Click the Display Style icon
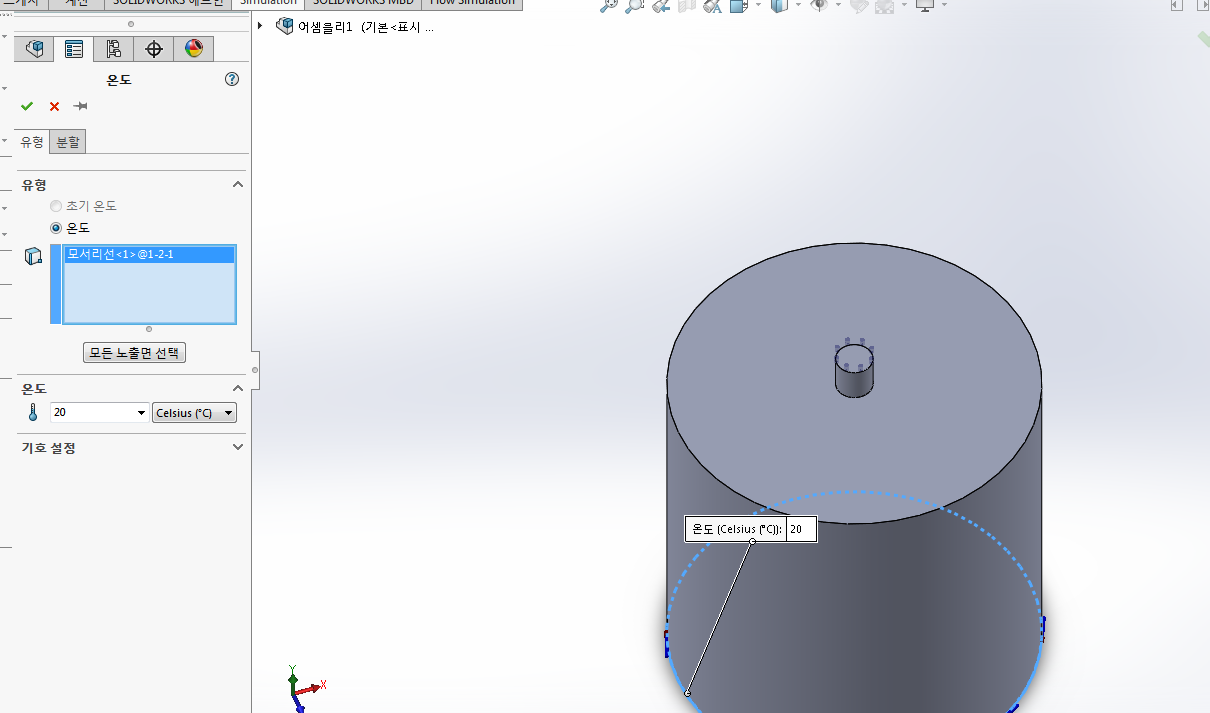 pyautogui.click(x=779, y=5)
